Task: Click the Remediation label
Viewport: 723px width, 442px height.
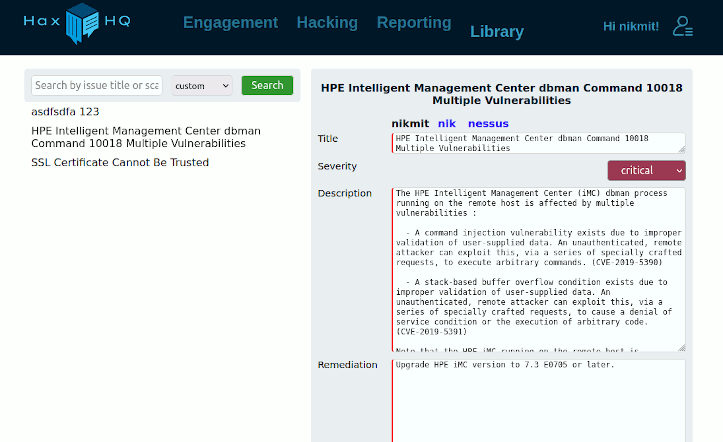Action: [347, 365]
